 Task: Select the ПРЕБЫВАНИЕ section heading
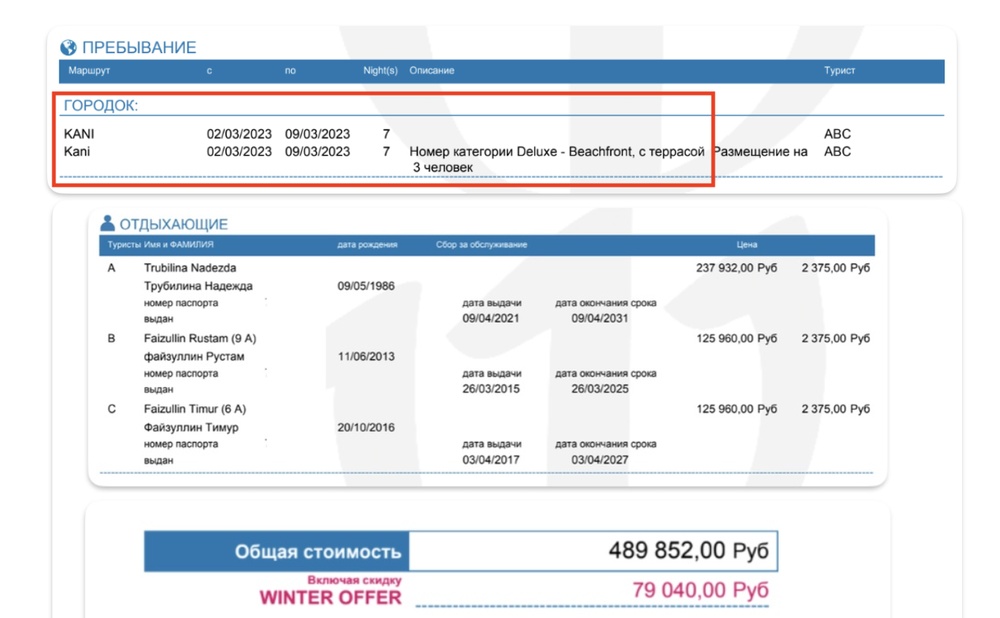coord(139,47)
